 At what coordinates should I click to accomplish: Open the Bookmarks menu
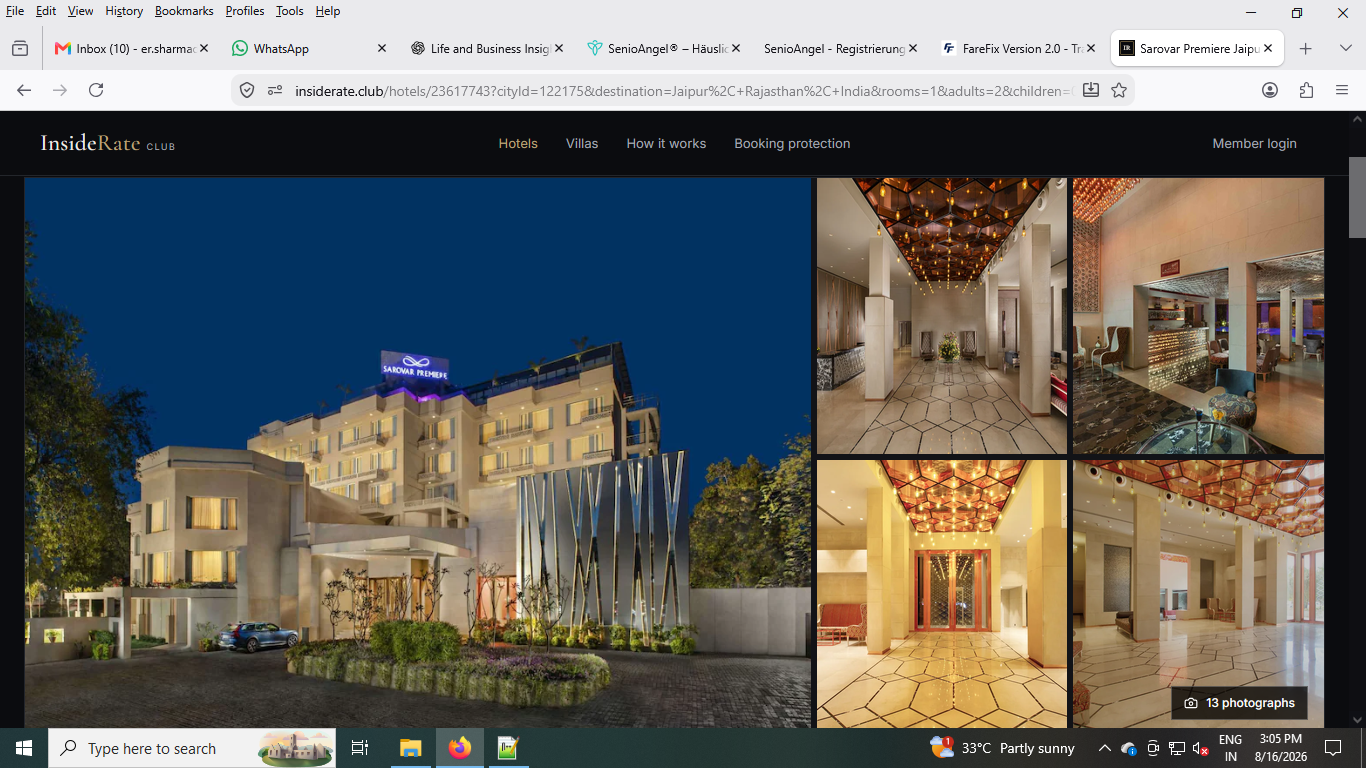(184, 11)
